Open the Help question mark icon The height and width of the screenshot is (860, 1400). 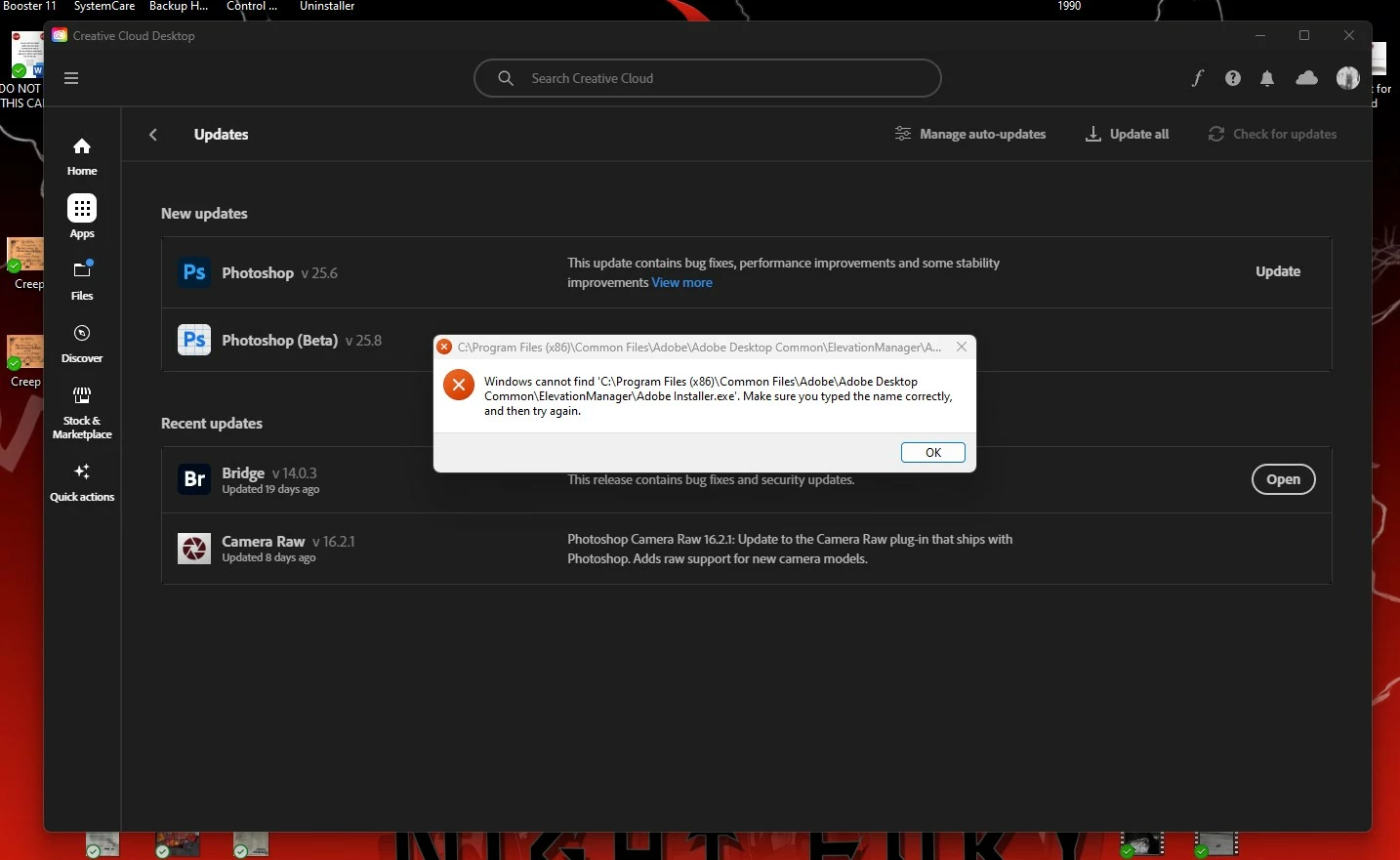point(1233,78)
